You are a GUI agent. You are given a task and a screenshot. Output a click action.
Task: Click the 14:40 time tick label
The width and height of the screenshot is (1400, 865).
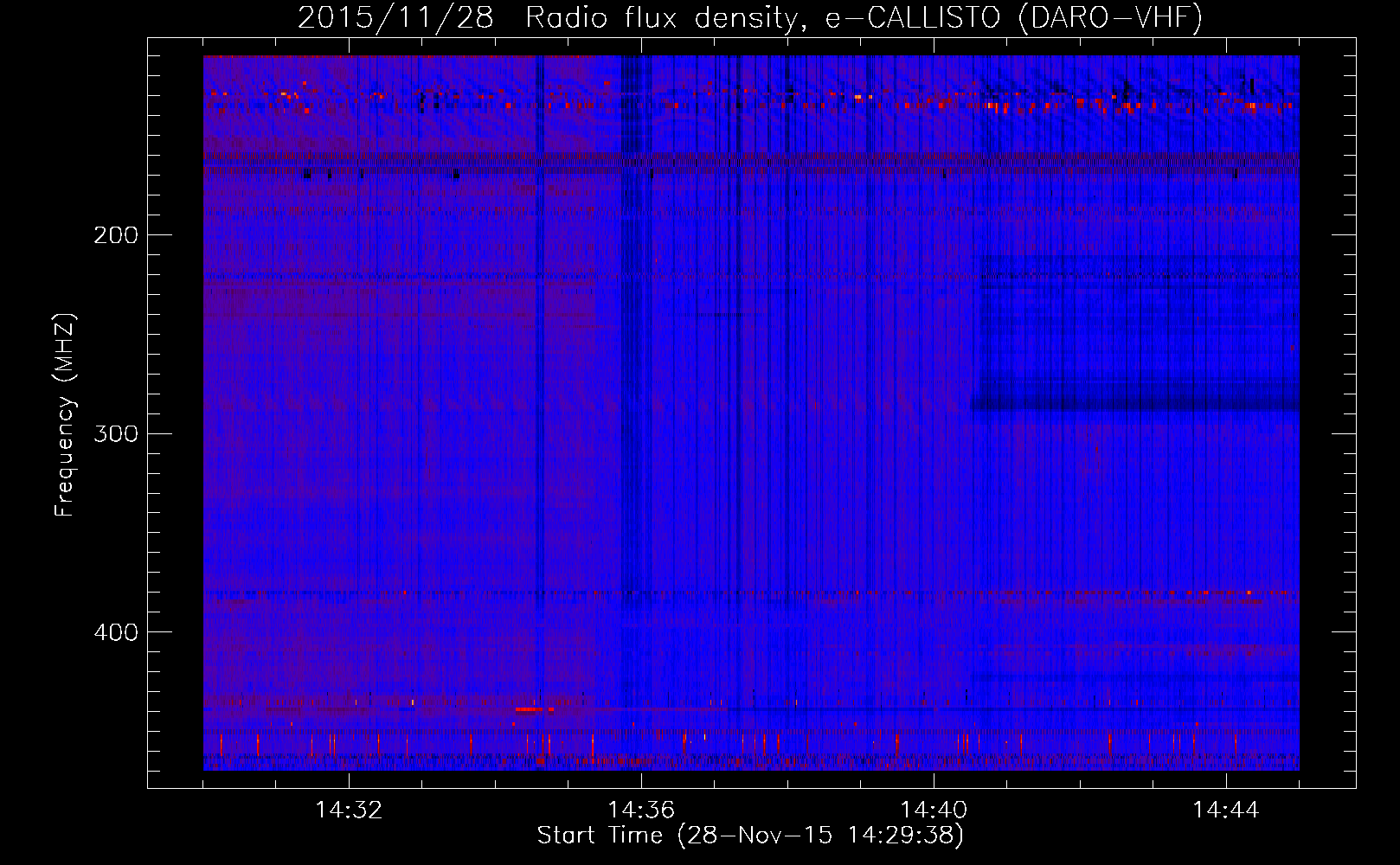(934, 811)
